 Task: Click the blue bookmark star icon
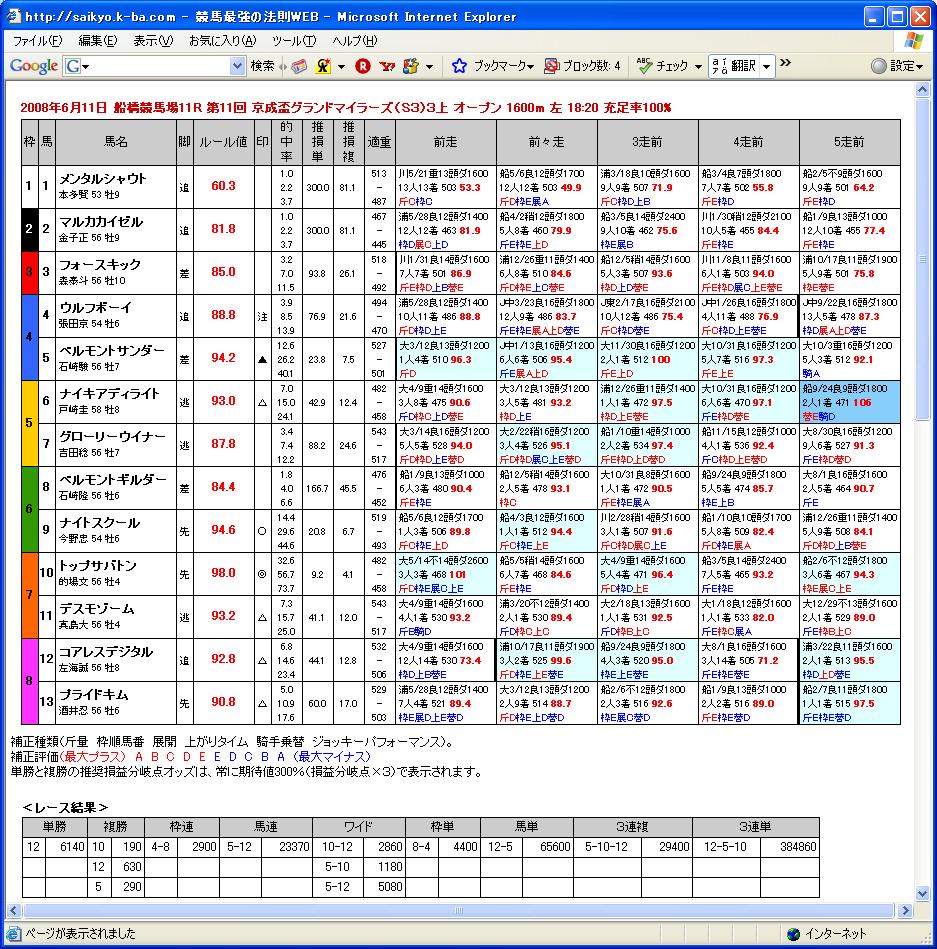(x=459, y=66)
